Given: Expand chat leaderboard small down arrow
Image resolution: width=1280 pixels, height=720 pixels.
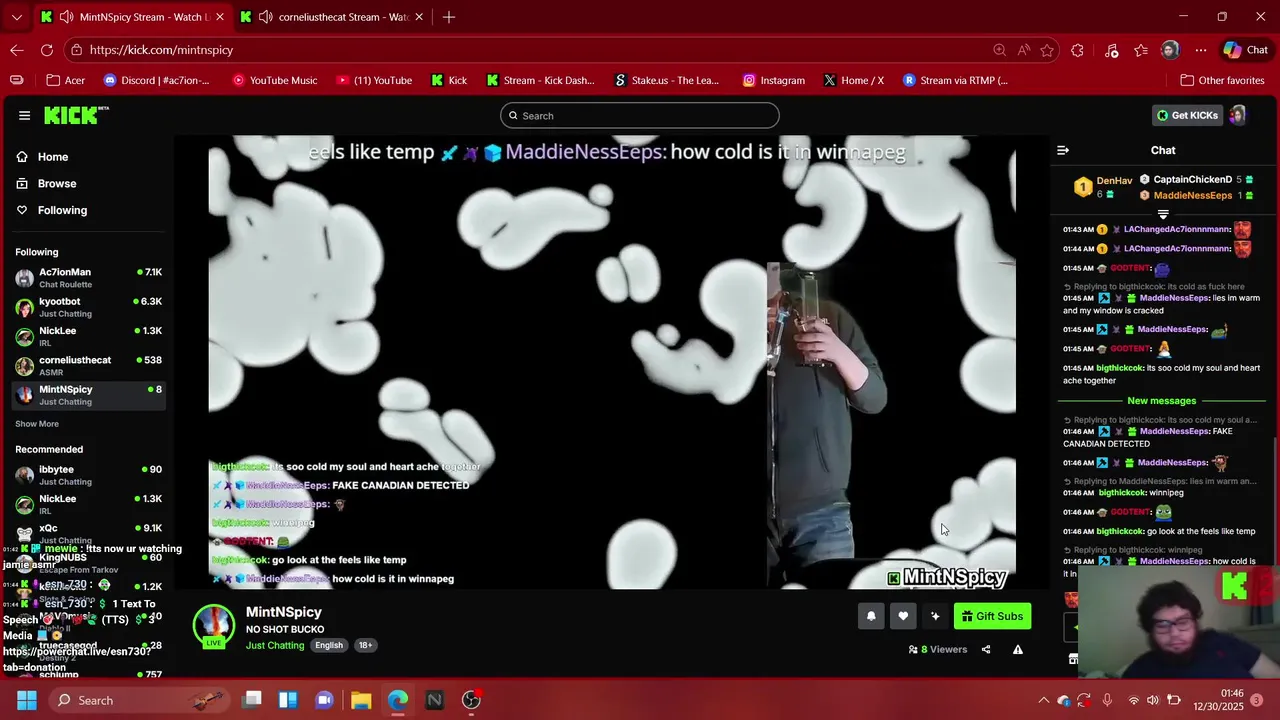Looking at the screenshot, I should (1163, 214).
